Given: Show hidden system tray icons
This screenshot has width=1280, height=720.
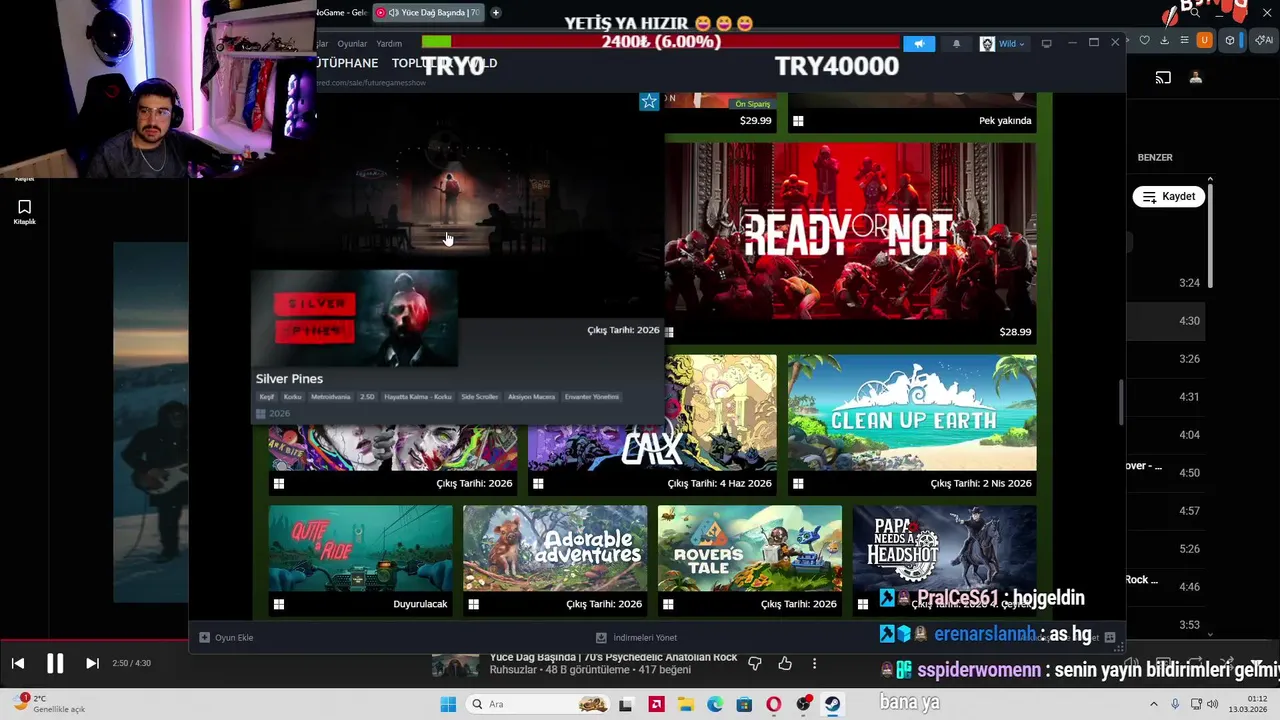Looking at the screenshot, I should [1156, 705].
